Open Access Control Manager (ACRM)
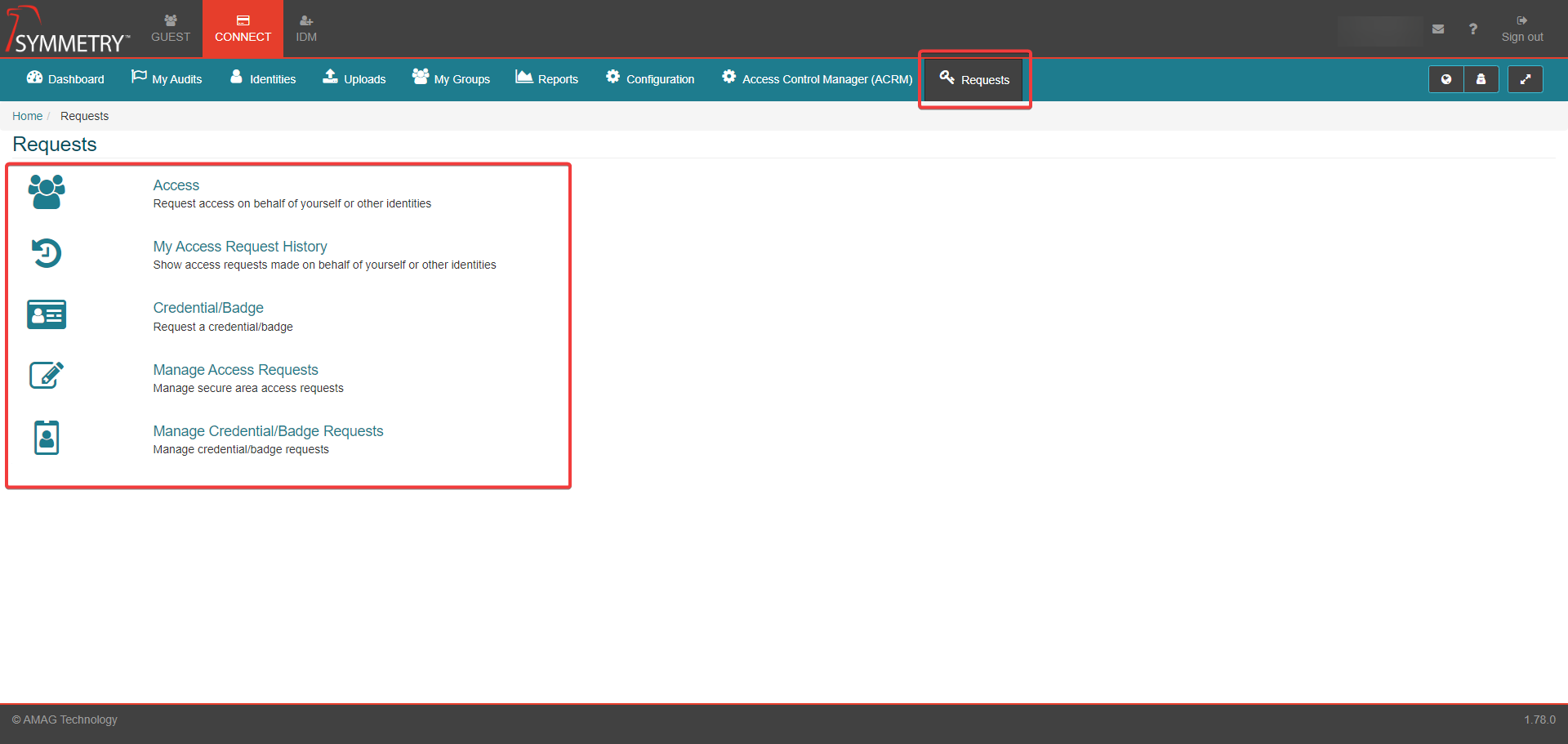This screenshot has height=744, width=1568. click(x=817, y=79)
